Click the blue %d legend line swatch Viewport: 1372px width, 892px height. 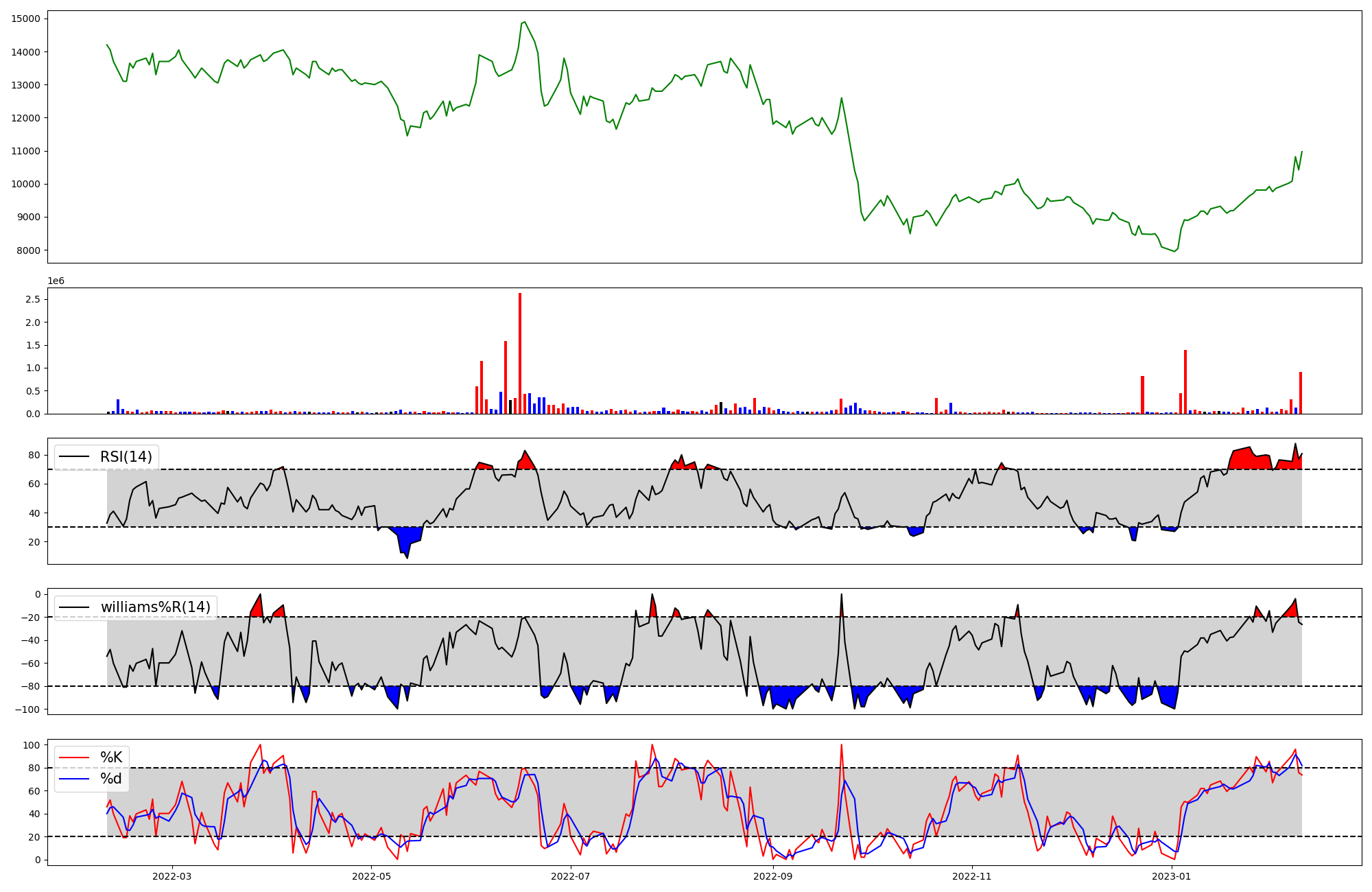[x=74, y=779]
